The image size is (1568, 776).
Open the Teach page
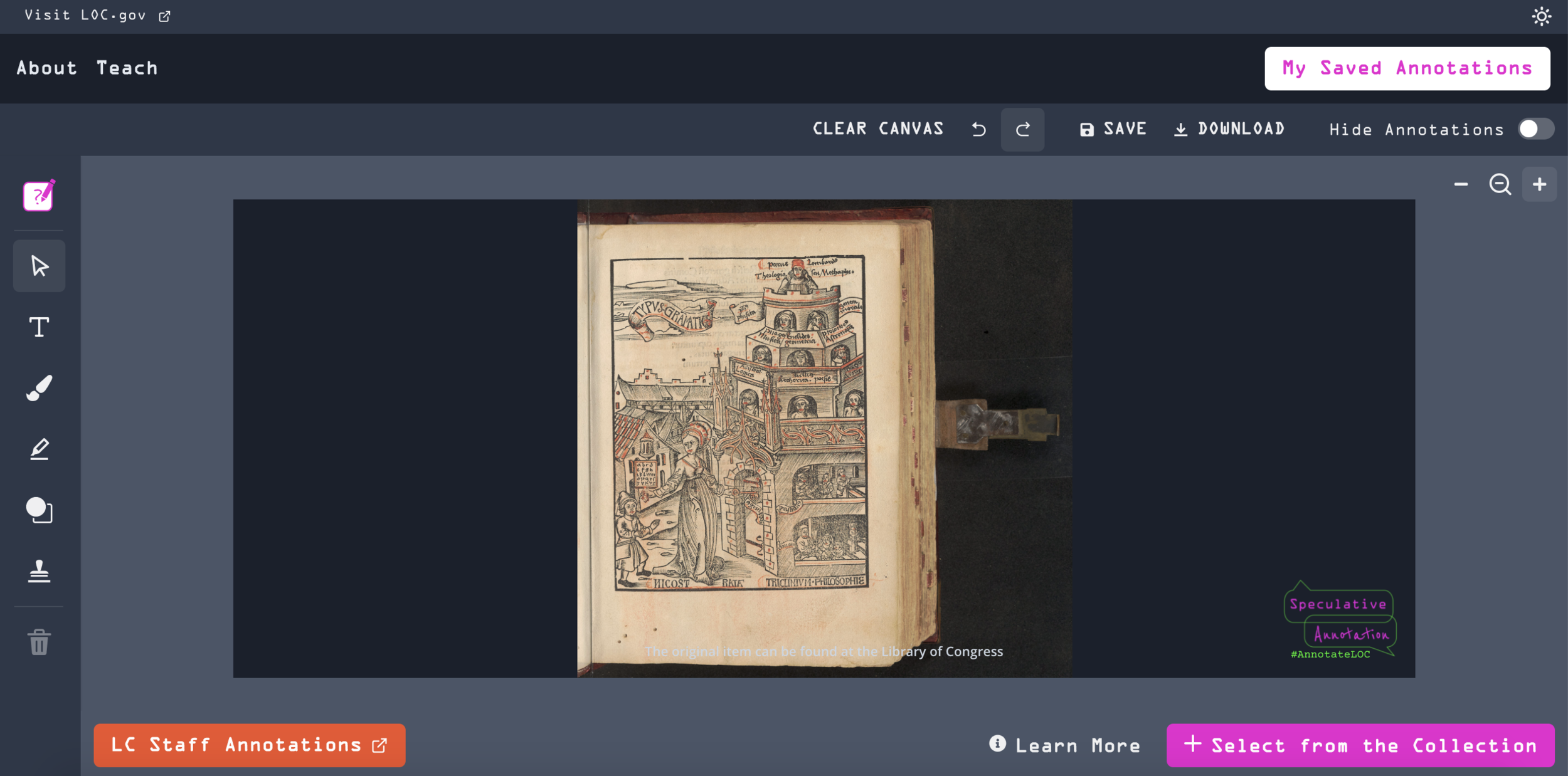[127, 68]
